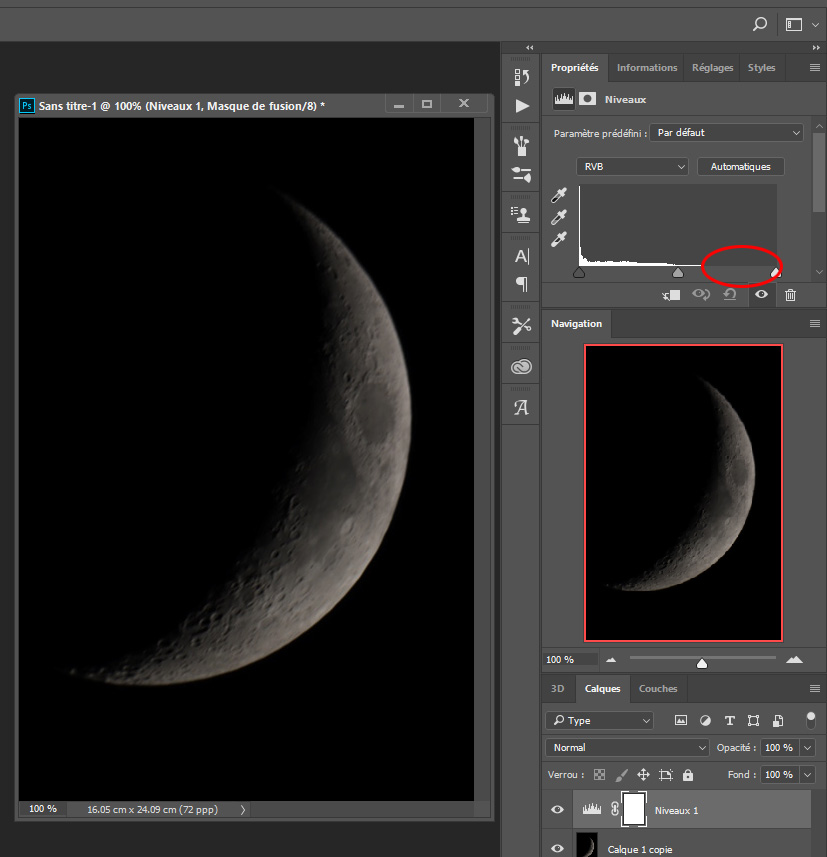Open the collapsed History panel icon

(521, 77)
